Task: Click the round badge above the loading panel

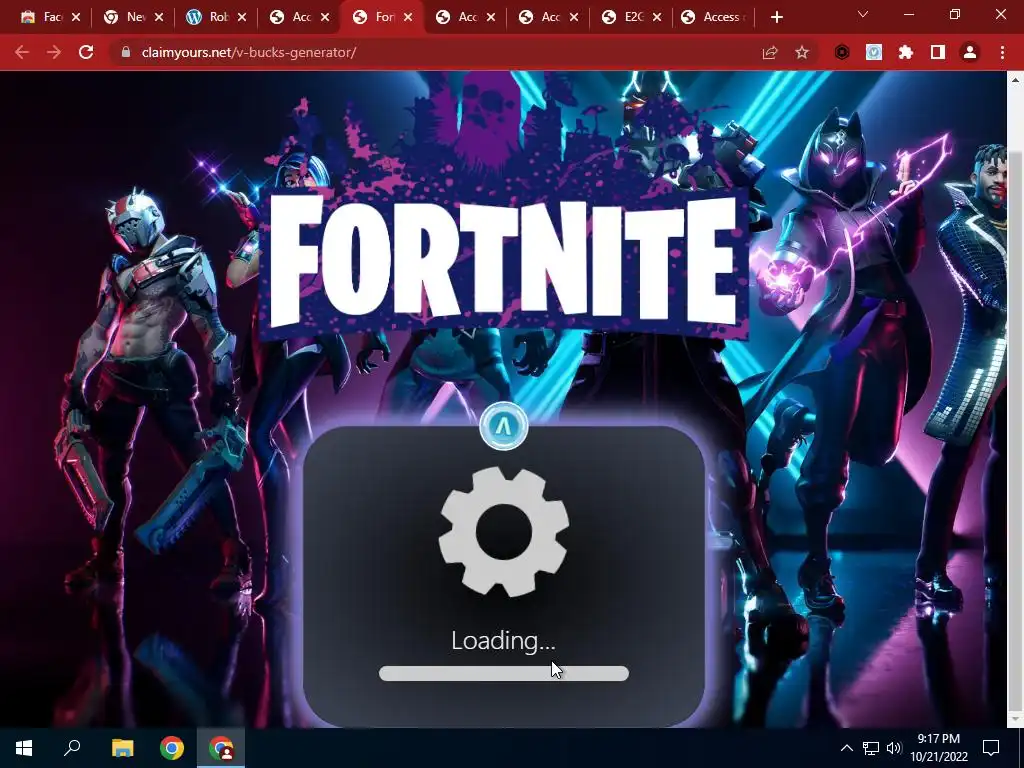Action: 504,426
